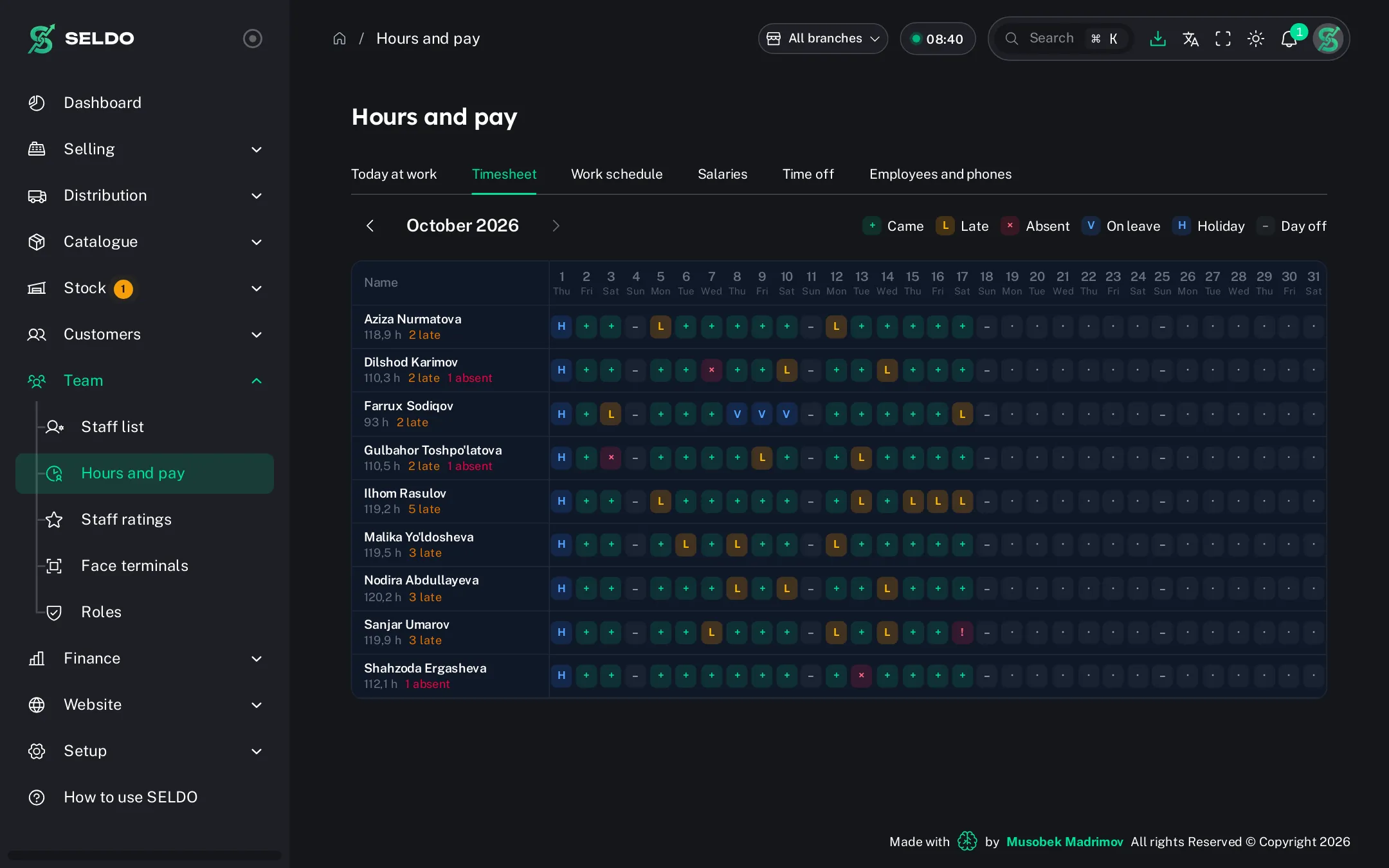Image resolution: width=1389 pixels, height=868 pixels.
Task: Switch to Today at work tab
Action: 394,174
